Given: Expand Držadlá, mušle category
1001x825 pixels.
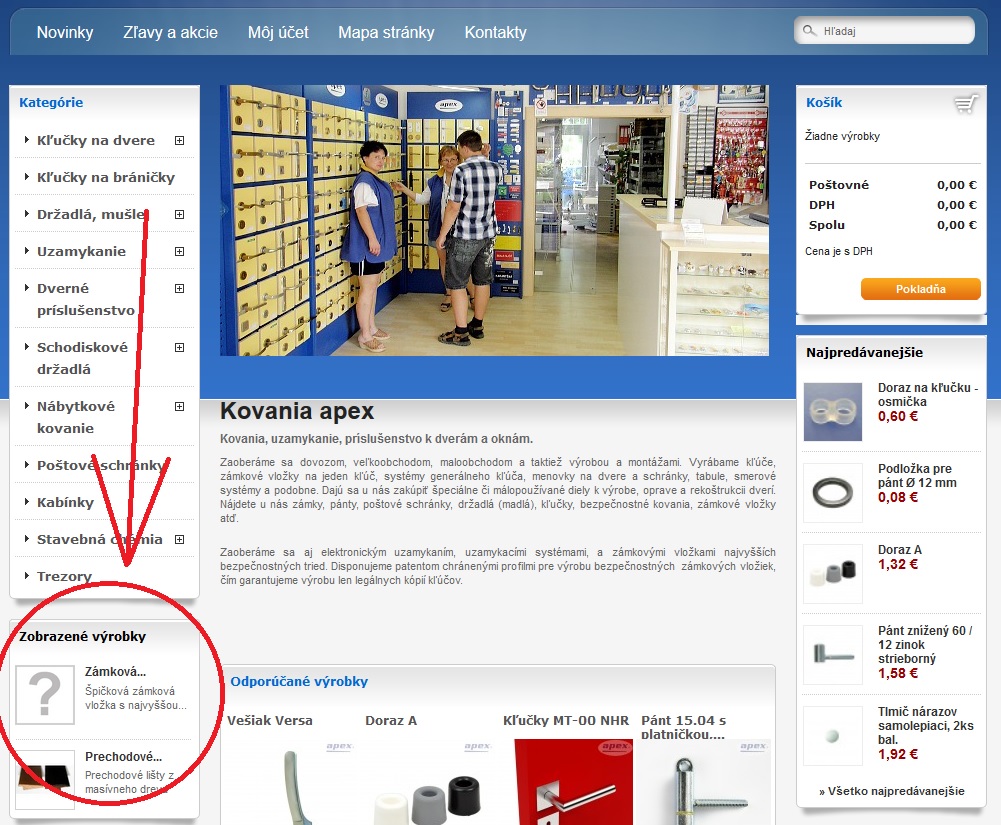Looking at the screenshot, I should pos(179,215).
